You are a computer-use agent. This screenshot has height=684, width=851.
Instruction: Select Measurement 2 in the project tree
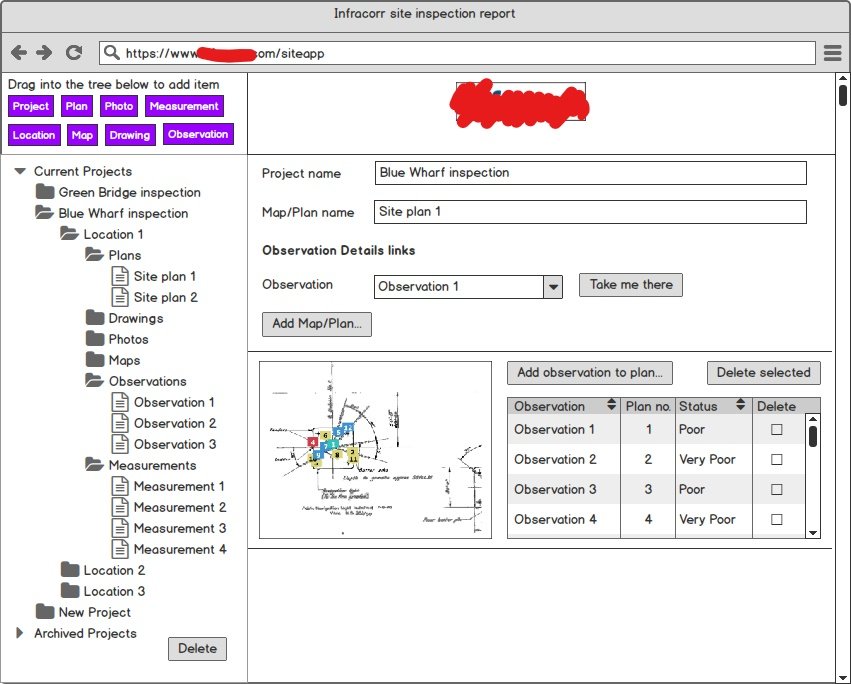tap(180, 507)
